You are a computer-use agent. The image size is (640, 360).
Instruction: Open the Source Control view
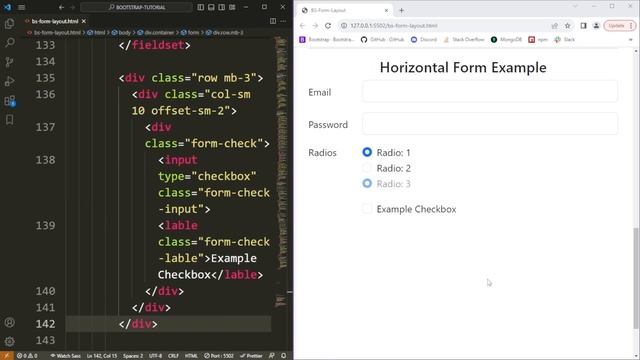[9, 62]
